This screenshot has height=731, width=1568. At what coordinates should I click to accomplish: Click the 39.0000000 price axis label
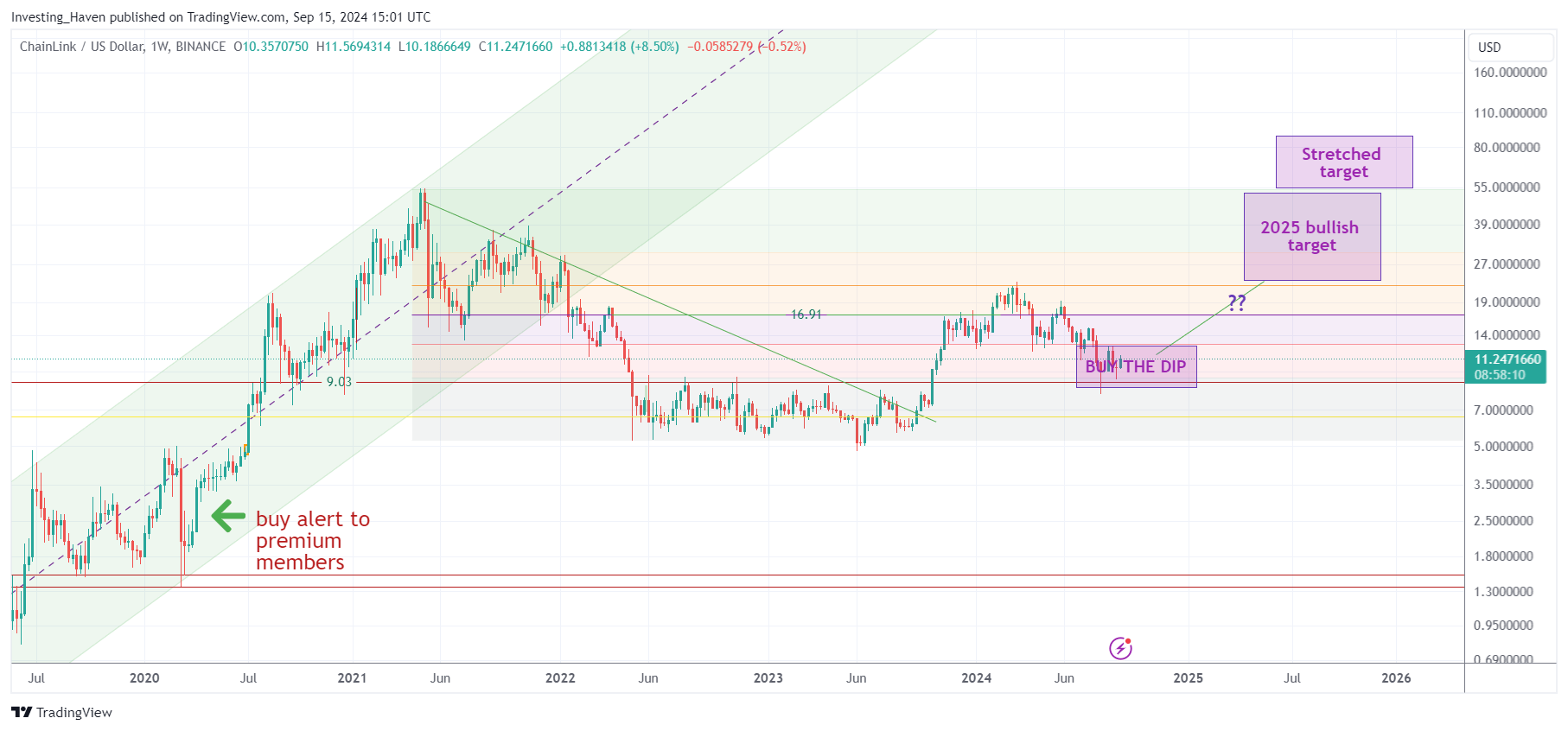coord(1507,225)
